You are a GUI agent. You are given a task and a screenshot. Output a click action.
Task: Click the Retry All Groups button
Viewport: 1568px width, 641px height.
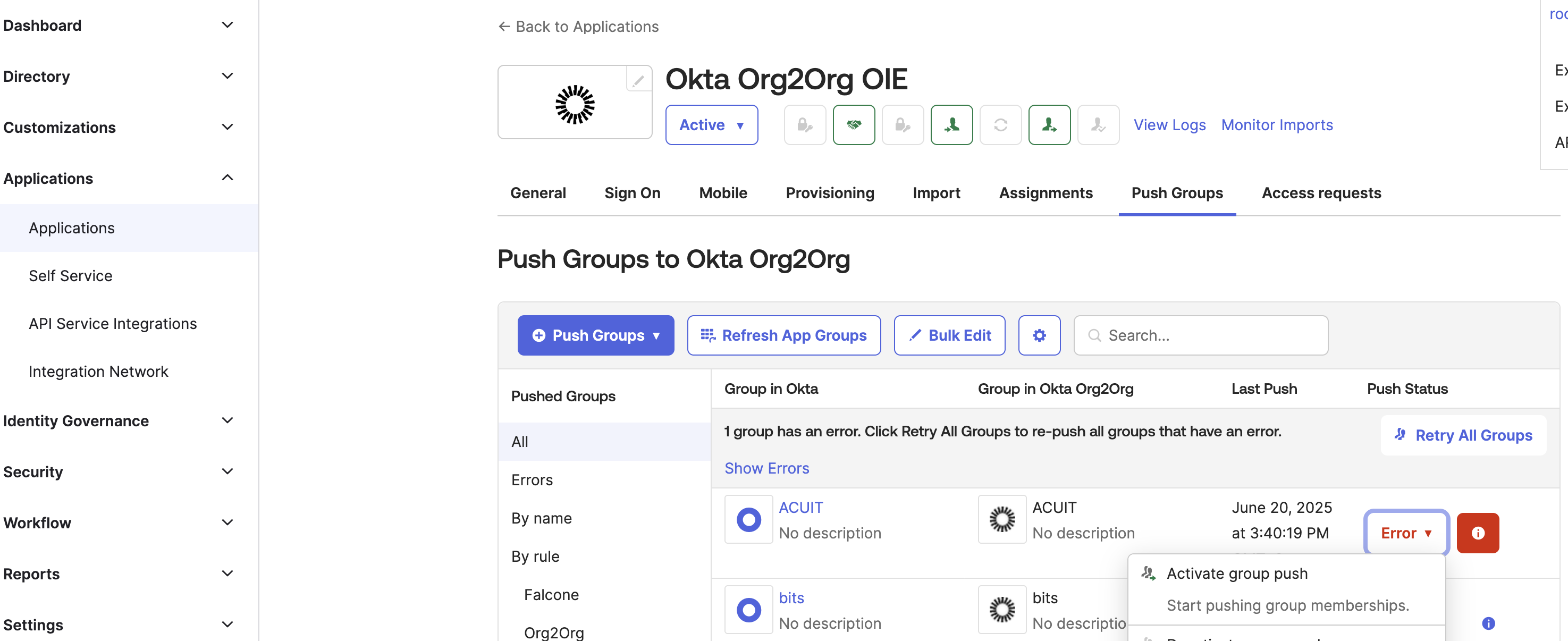pos(1463,435)
